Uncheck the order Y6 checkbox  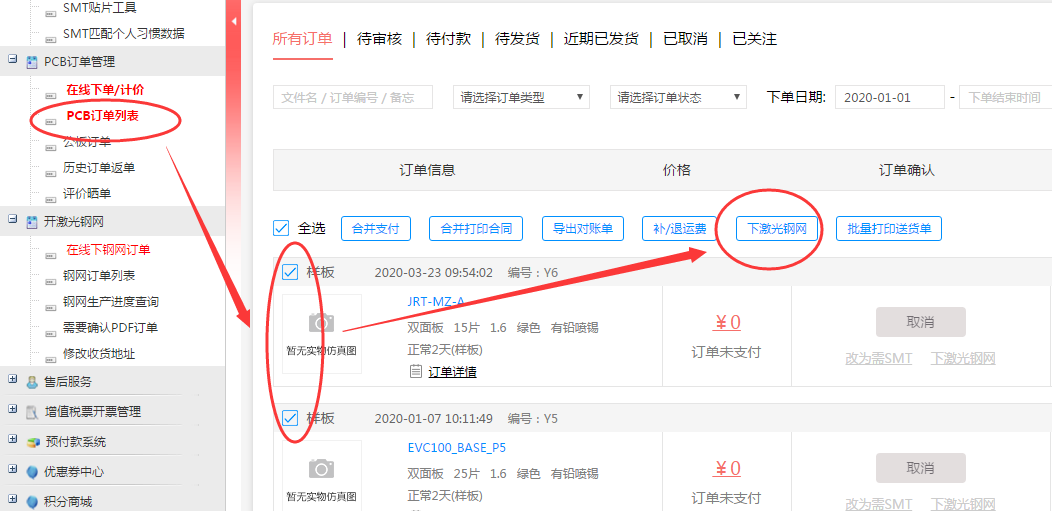click(290, 272)
